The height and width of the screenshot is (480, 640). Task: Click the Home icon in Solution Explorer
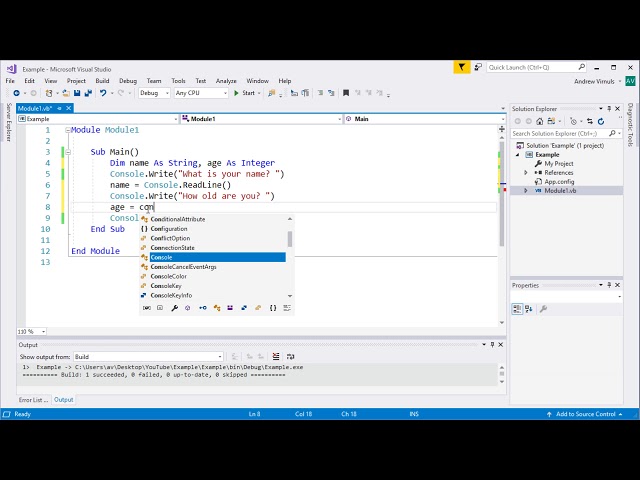tap(540, 121)
